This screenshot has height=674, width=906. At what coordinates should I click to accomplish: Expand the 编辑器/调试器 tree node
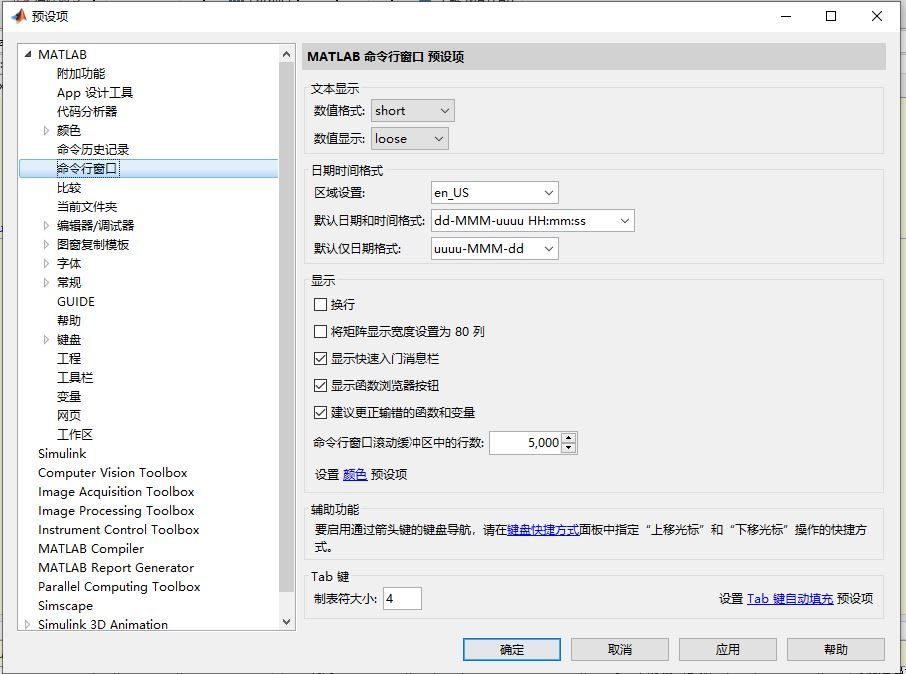[46, 225]
